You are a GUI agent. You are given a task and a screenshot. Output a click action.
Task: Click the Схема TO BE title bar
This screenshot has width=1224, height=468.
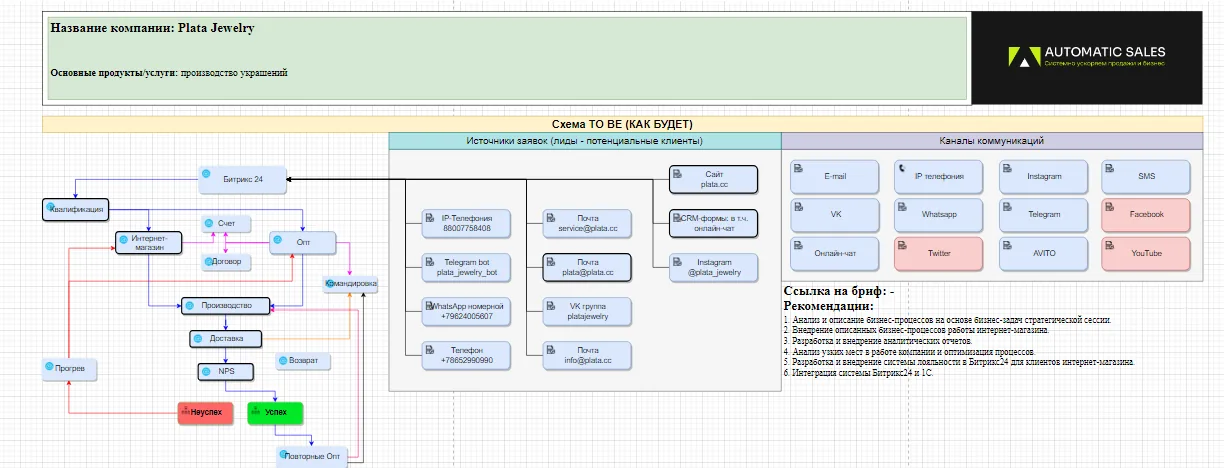622,124
